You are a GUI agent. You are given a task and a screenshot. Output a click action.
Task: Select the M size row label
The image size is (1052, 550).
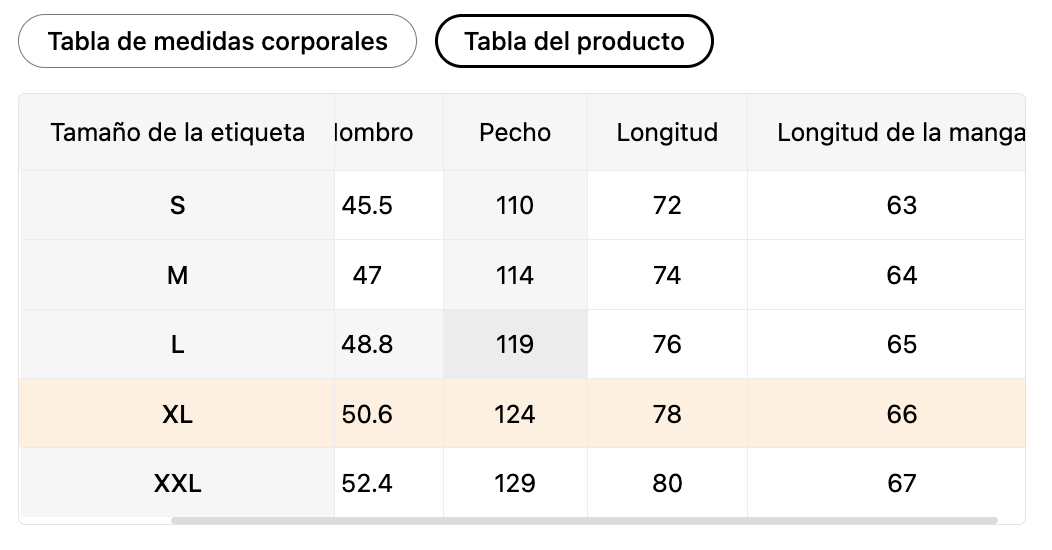click(x=177, y=275)
